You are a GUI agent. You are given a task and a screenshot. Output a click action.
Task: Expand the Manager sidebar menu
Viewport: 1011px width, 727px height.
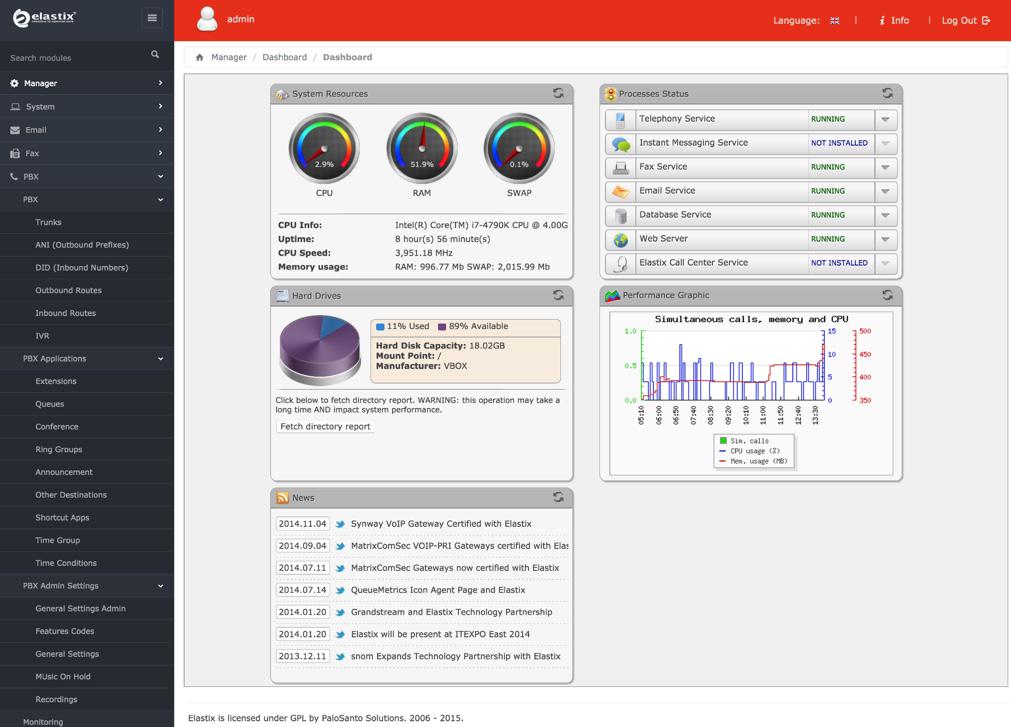pyautogui.click(x=87, y=83)
